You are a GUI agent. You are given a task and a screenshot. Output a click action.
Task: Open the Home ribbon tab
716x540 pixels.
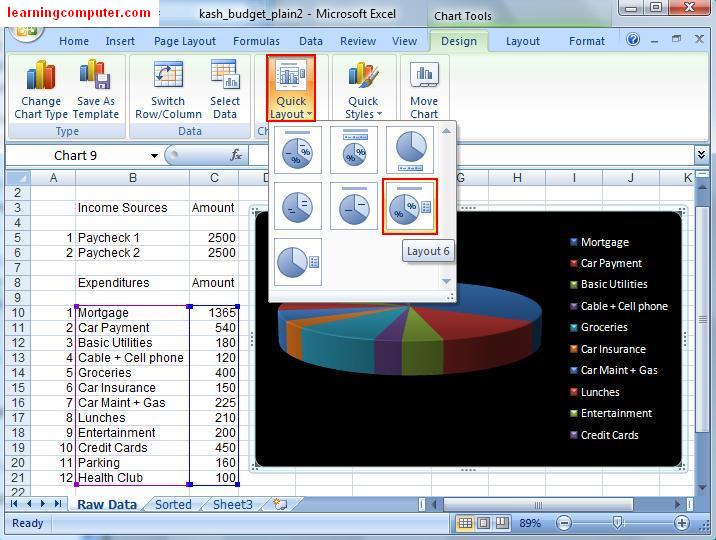click(x=74, y=41)
